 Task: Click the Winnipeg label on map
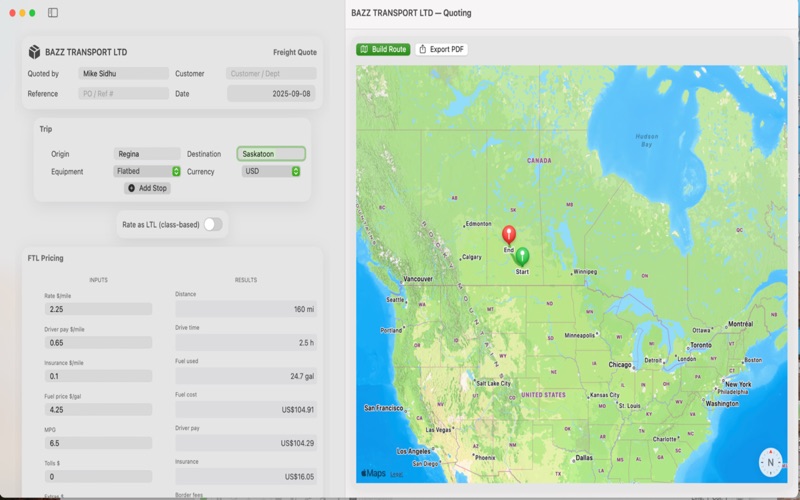pyautogui.click(x=585, y=271)
